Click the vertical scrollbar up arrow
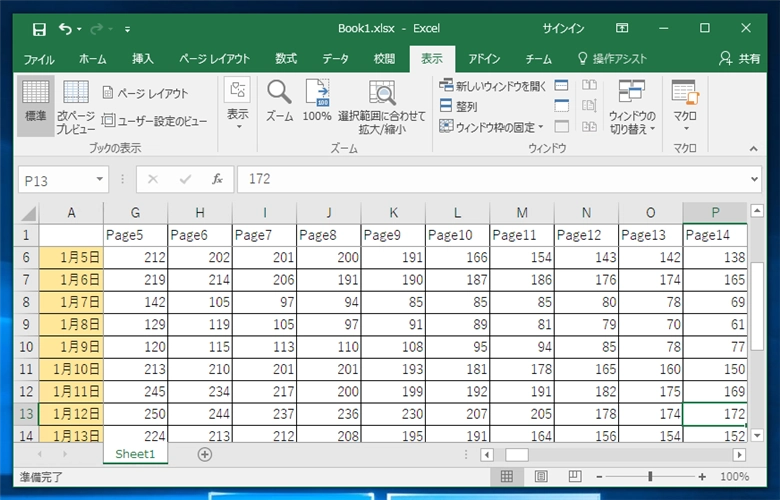Image resolution: width=780 pixels, height=500 pixels. pyautogui.click(x=757, y=211)
